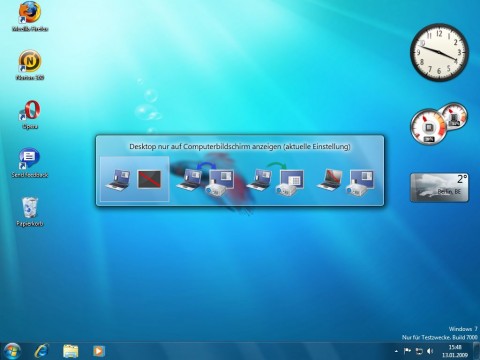Open the Norton 360 desktop icon
480x360 pixels.
pyautogui.click(x=30, y=65)
